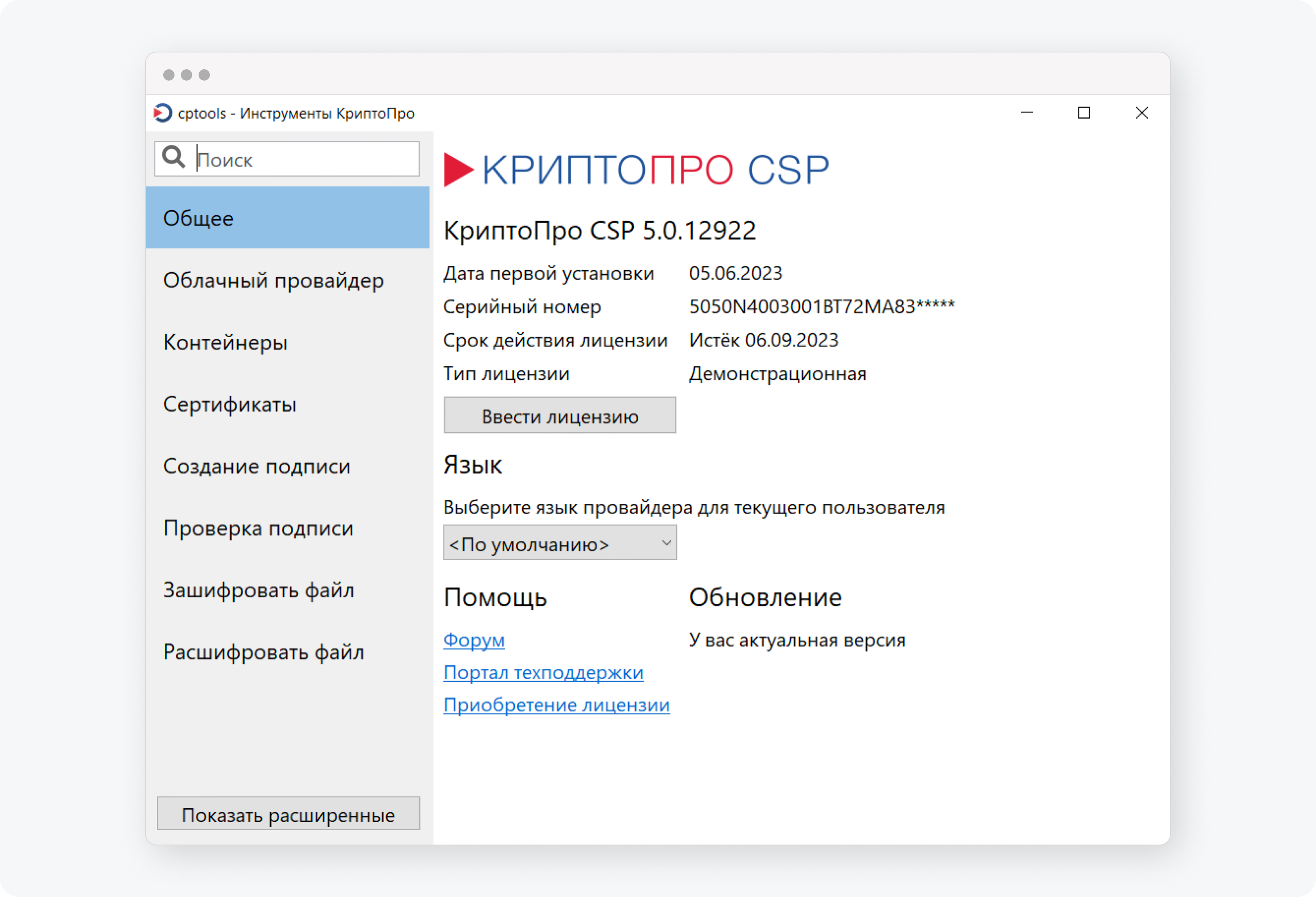
Task: Click the search magnifier icon
Action: [173, 157]
